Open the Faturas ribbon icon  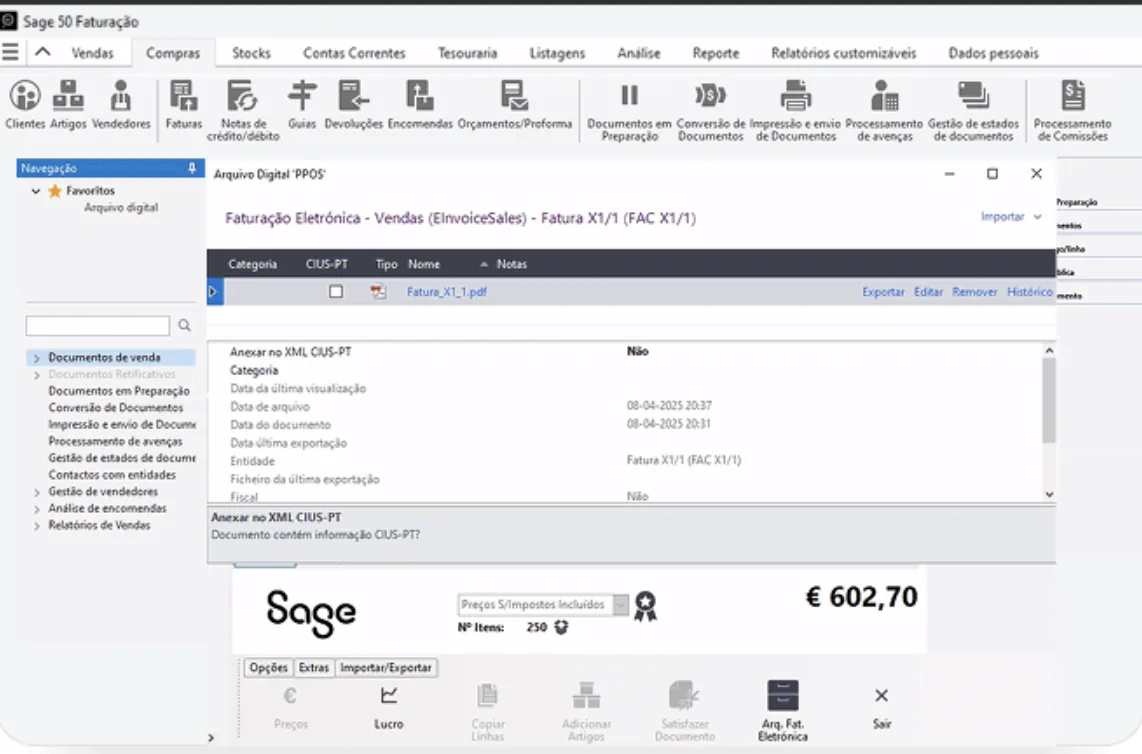tap(184, 105)
